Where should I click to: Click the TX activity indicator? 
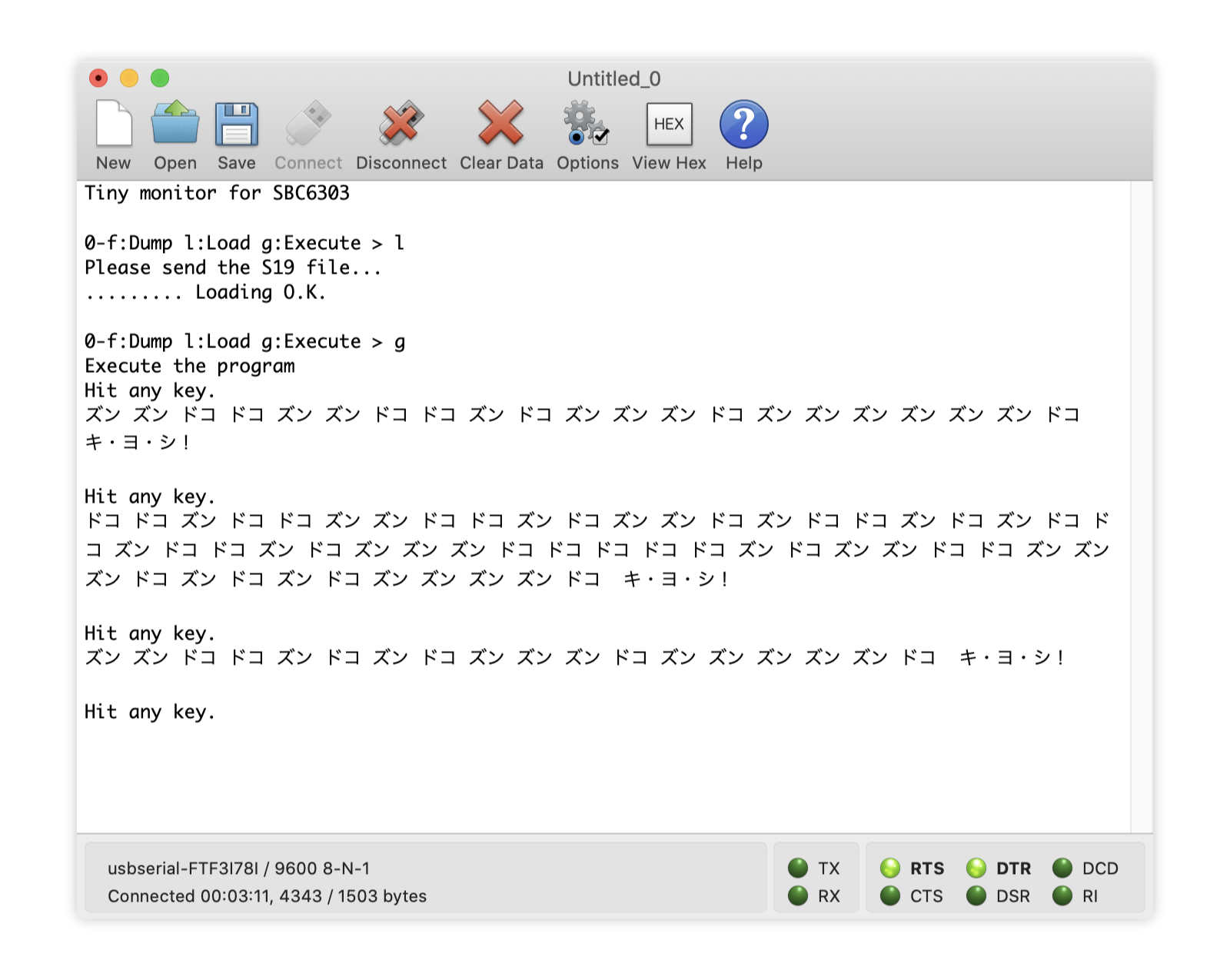click(x=798, y=869)
